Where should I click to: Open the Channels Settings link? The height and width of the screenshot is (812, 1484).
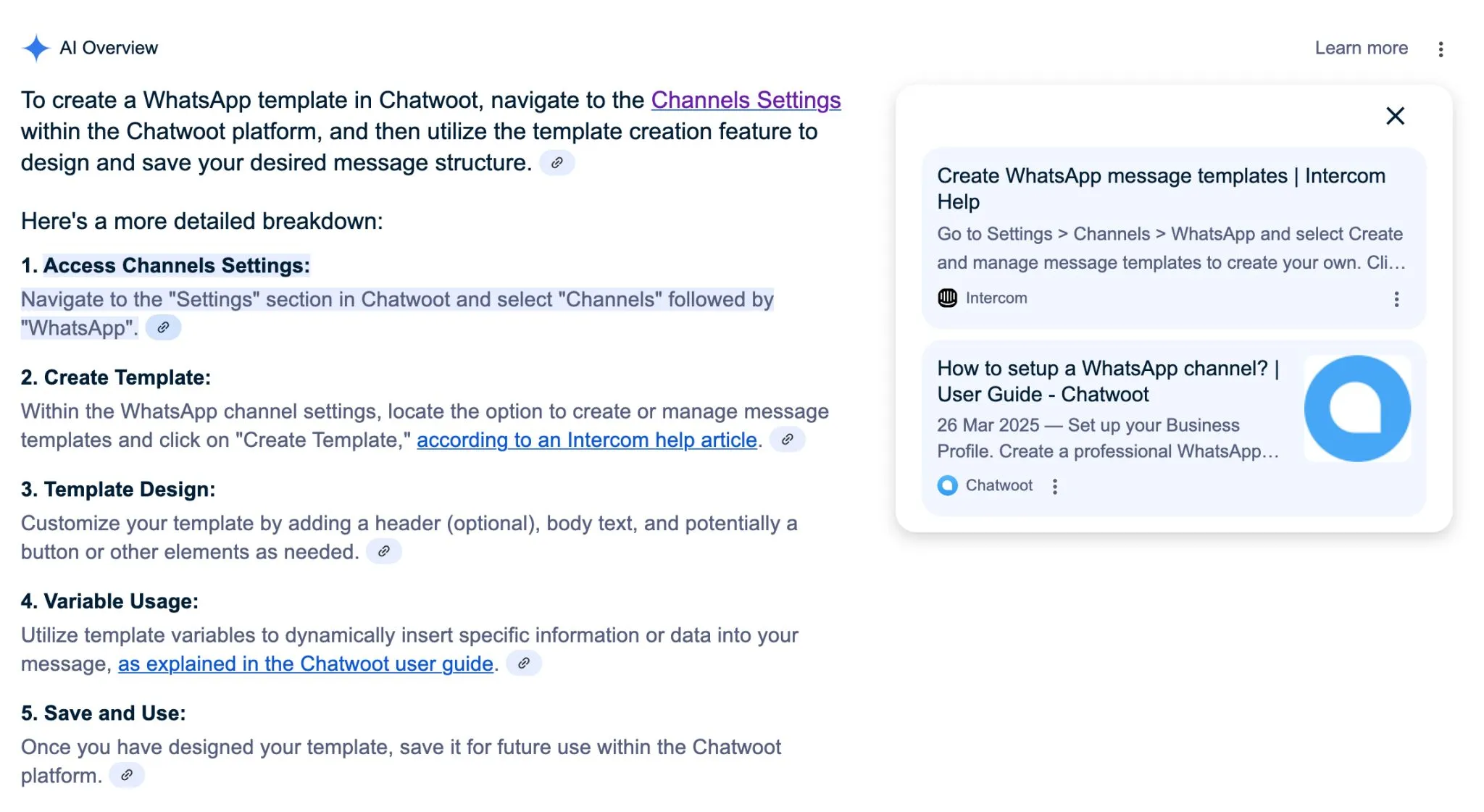point(746,100)
